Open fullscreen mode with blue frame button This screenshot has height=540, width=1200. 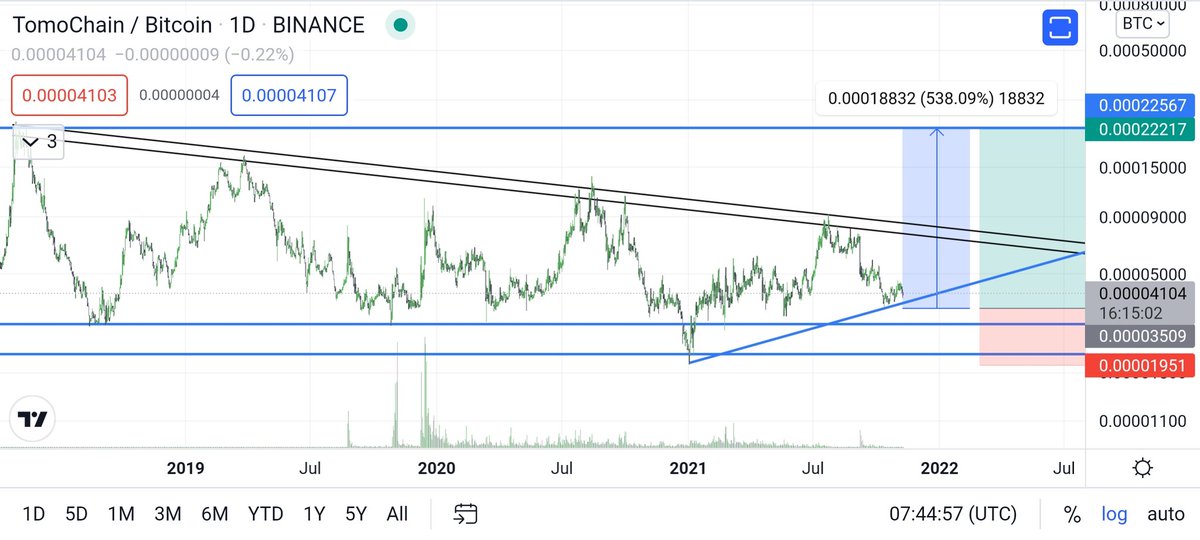[x=1059, y=27]
